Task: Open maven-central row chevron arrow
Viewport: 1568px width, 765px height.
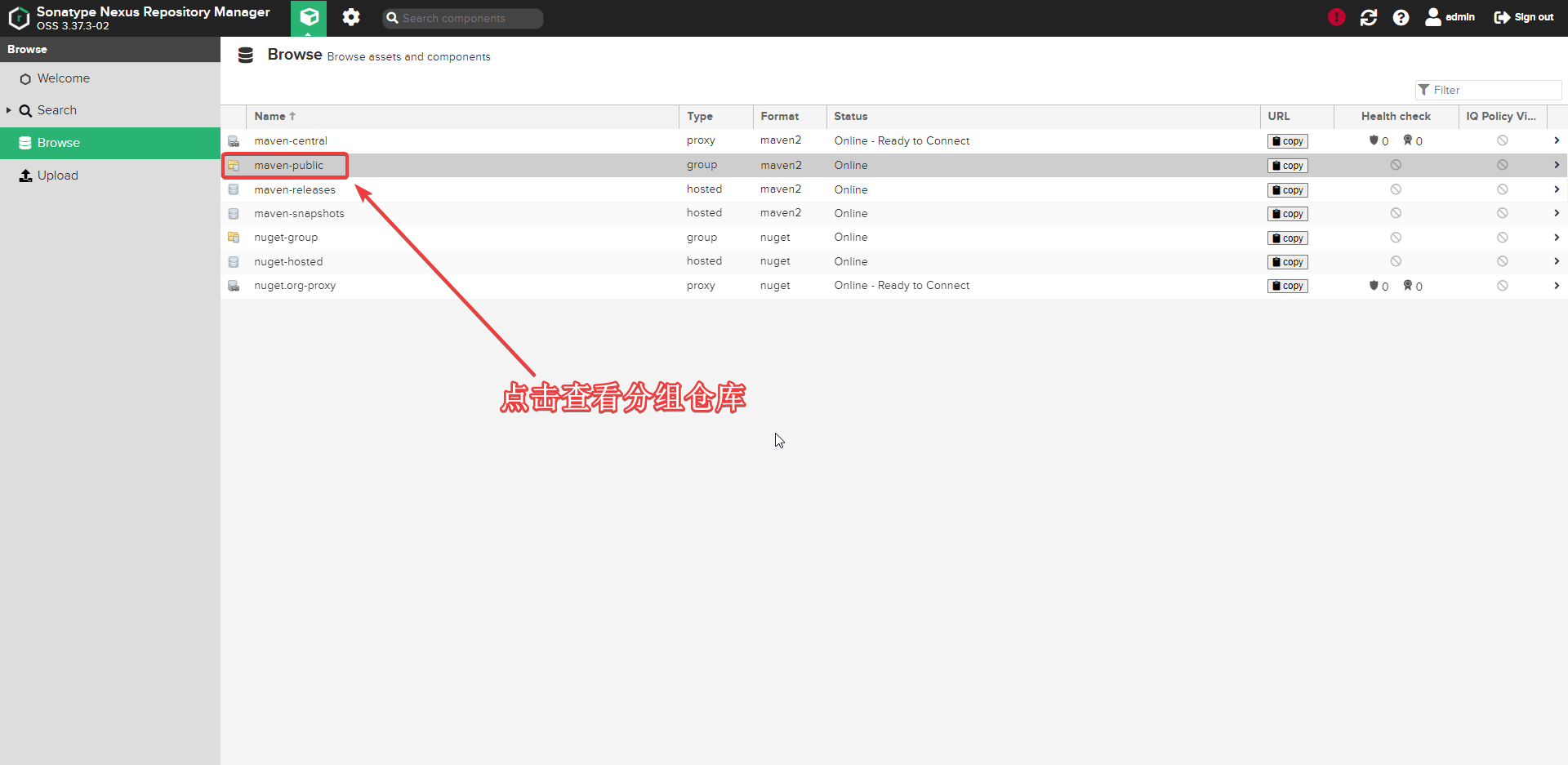Action: (x=1557, y=140)
